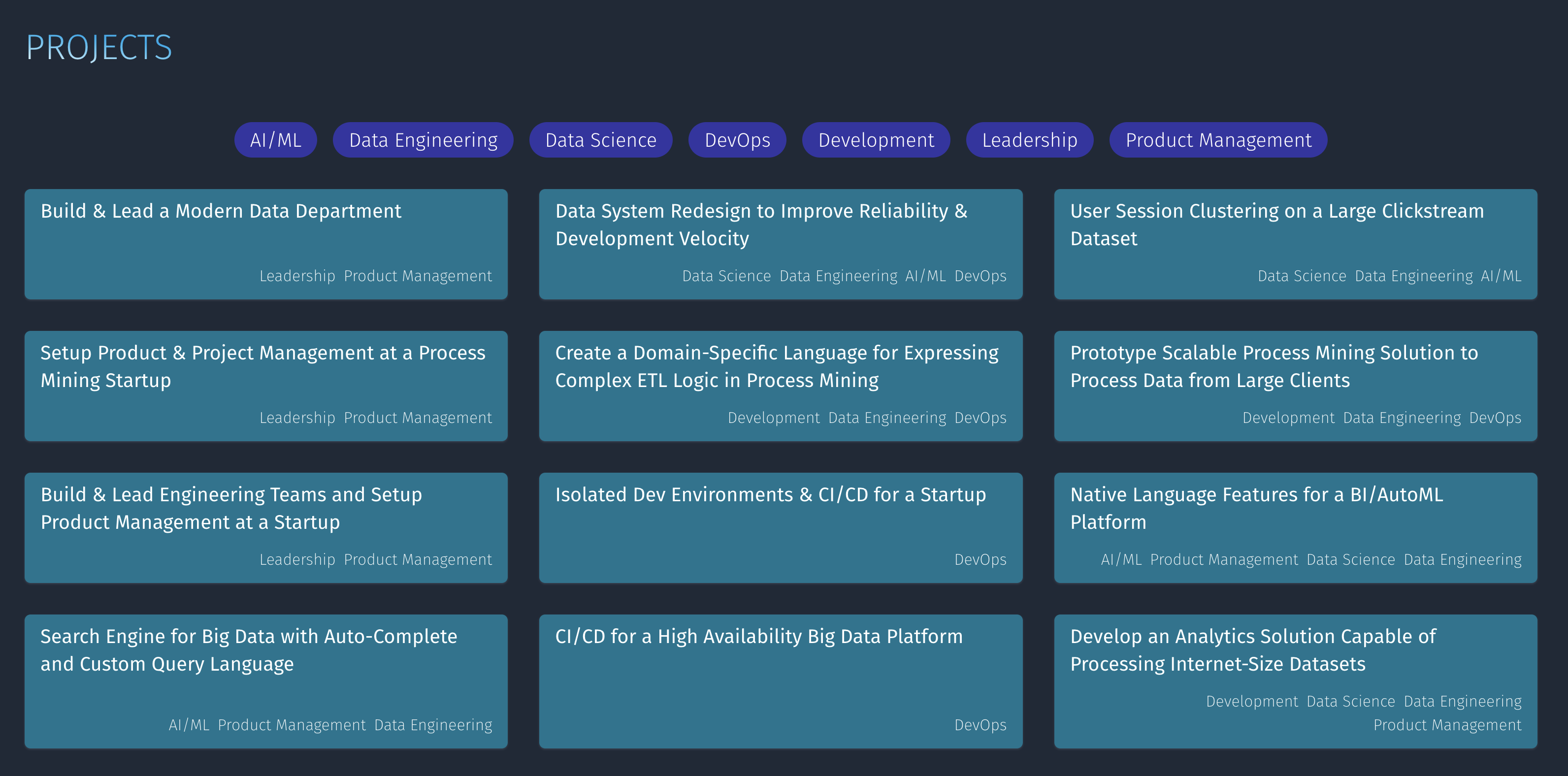Click the PROJECTS page heading
This screenshot has width=1568, height=776.
tap(98, 47)
